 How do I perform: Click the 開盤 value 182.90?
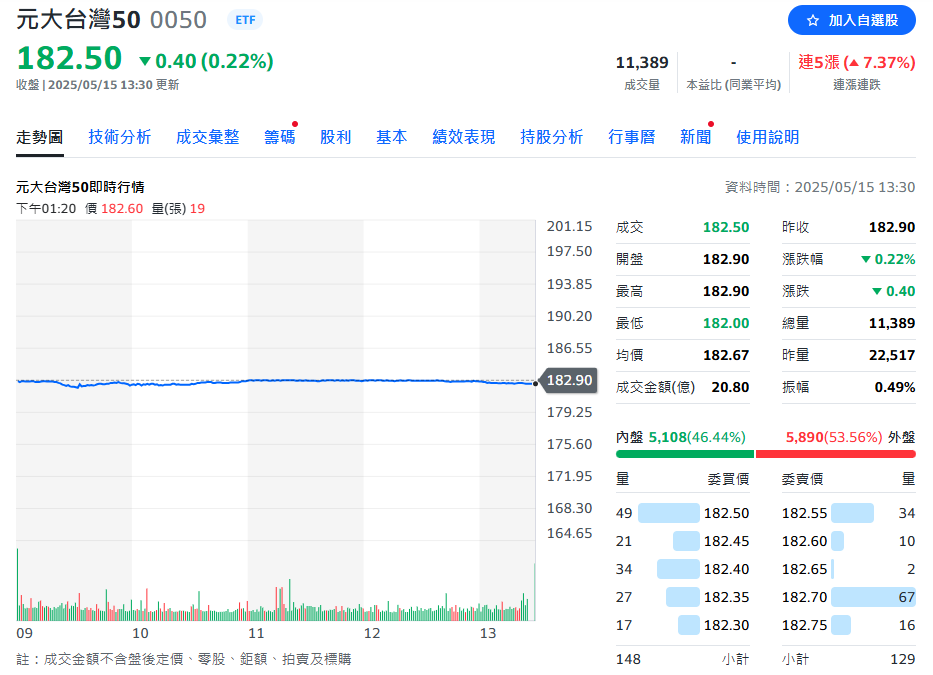(x=726, y=260)
